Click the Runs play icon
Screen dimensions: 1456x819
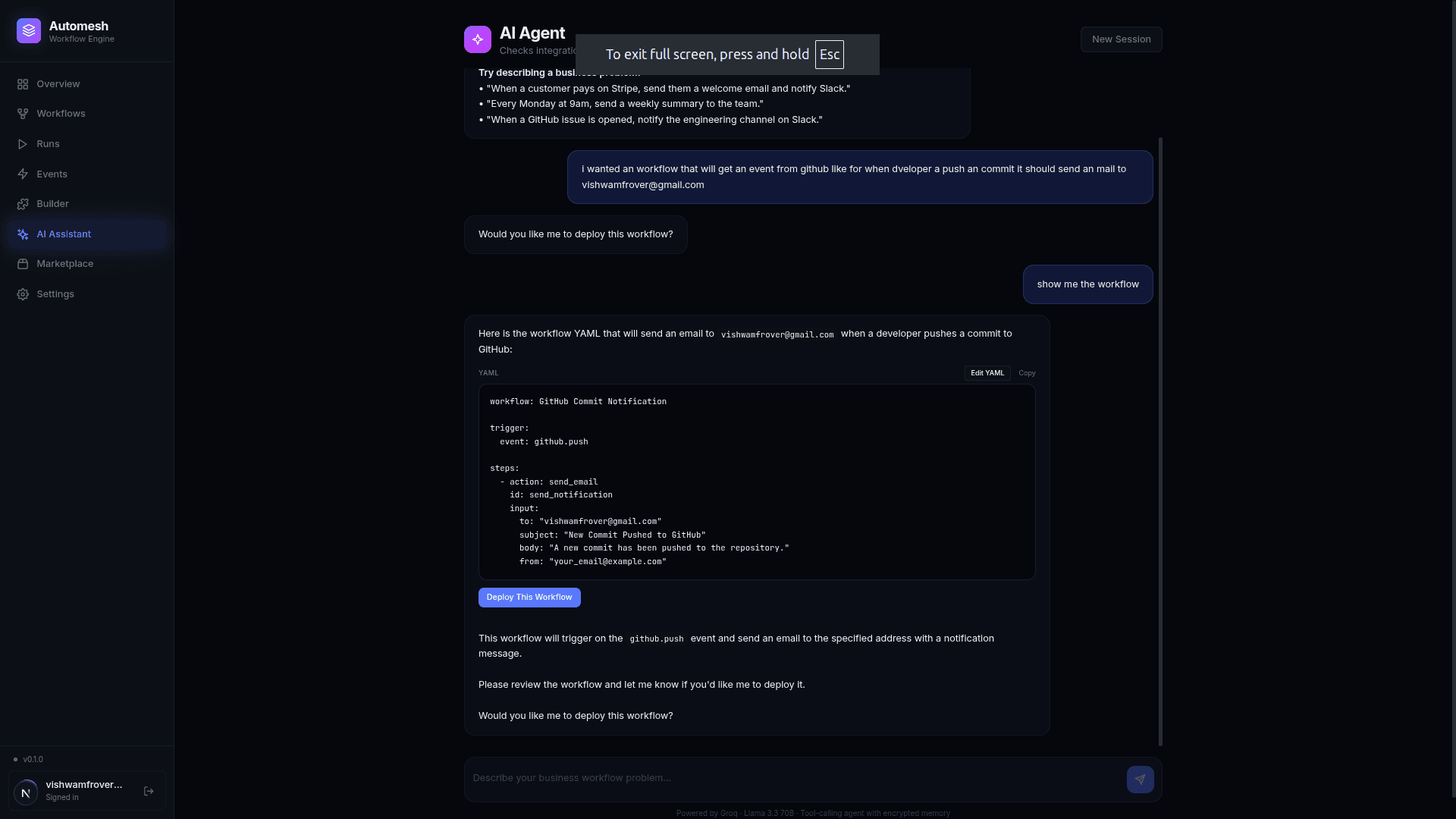23,144
